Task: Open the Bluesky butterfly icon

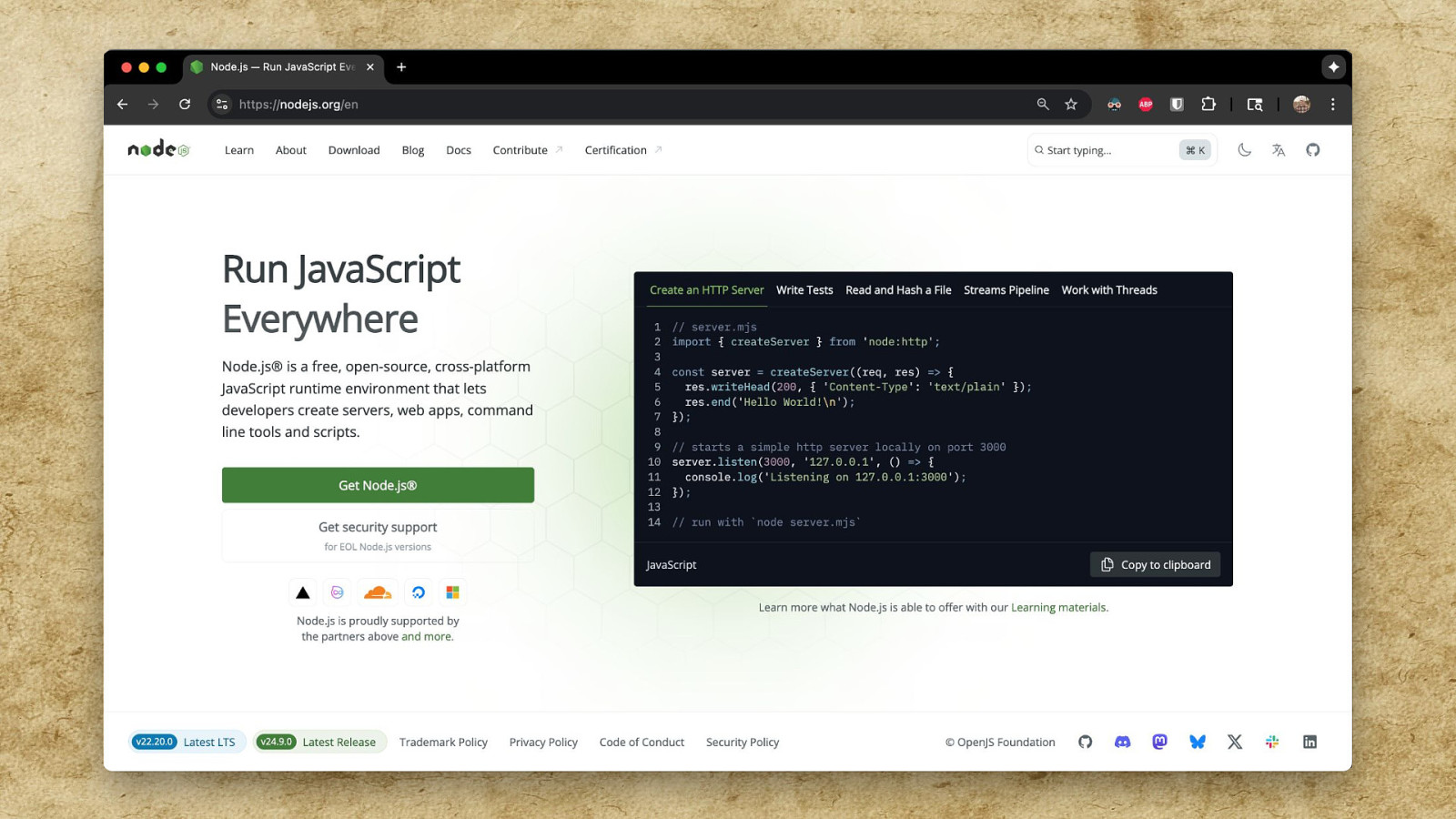Action: (x=1198, y=742)
